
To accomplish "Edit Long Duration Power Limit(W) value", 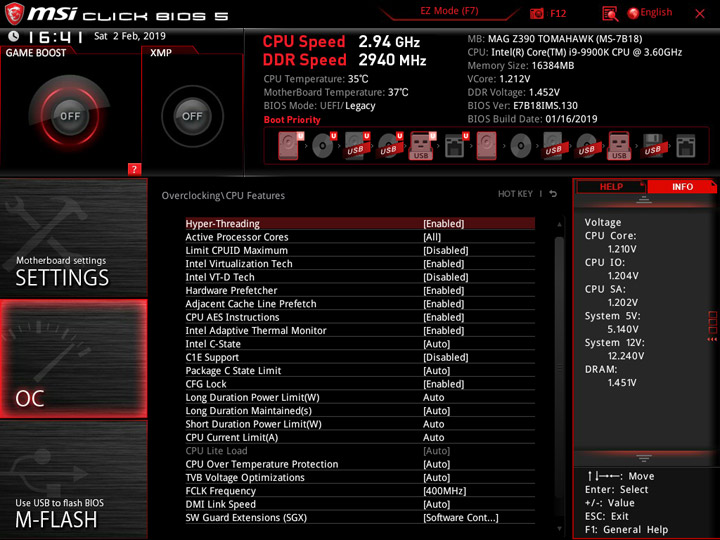I will coord(360,397).
